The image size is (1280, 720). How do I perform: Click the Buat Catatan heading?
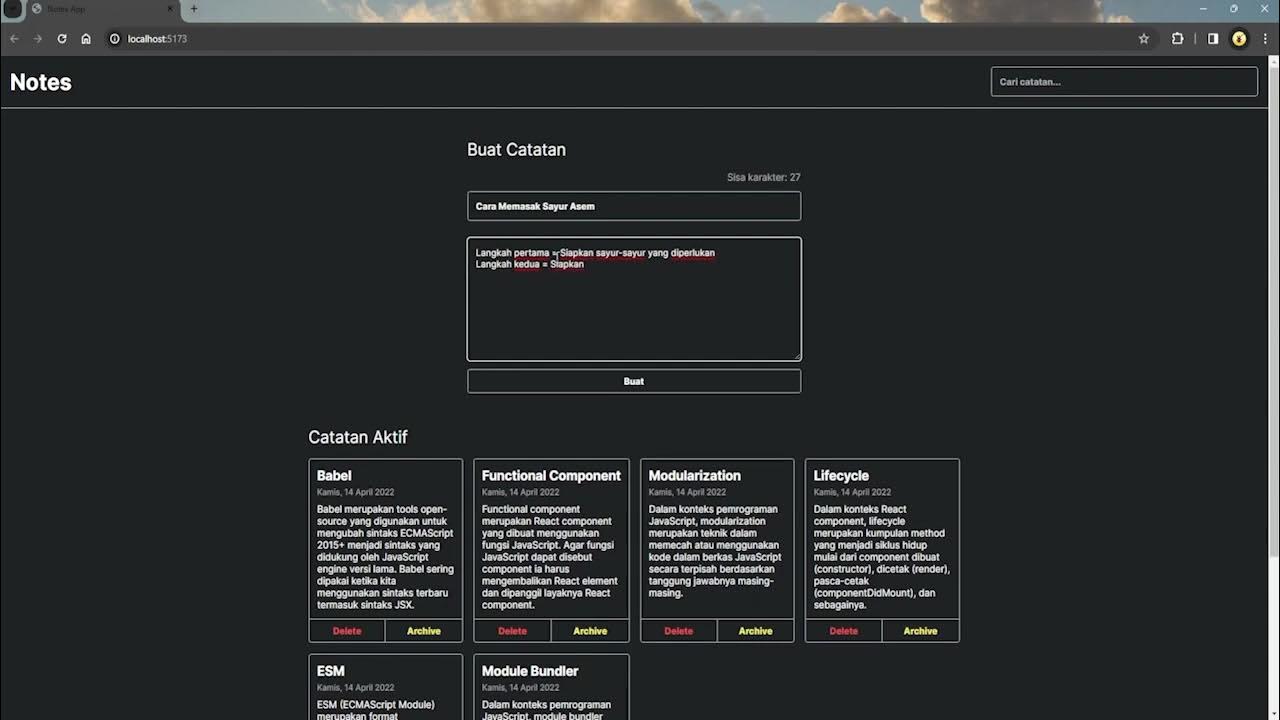pyautogui.click(x=516, y=149)
